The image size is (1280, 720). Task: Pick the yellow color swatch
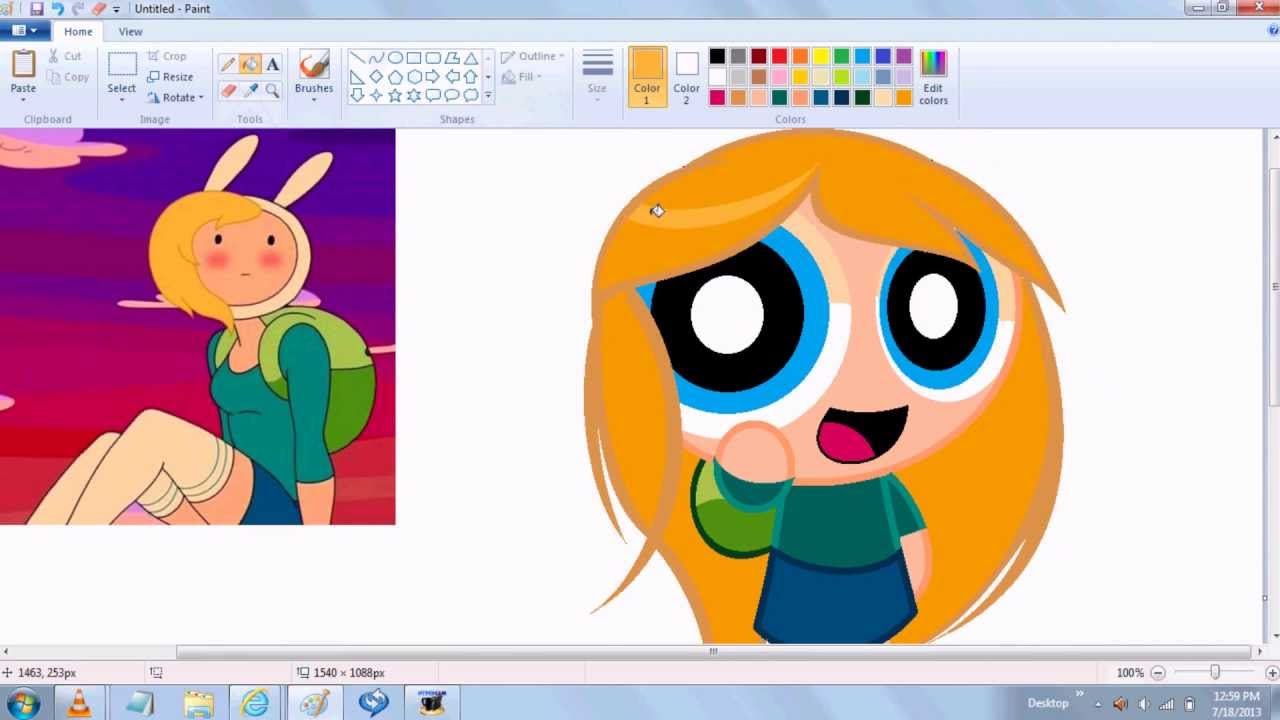pos(821,57)
